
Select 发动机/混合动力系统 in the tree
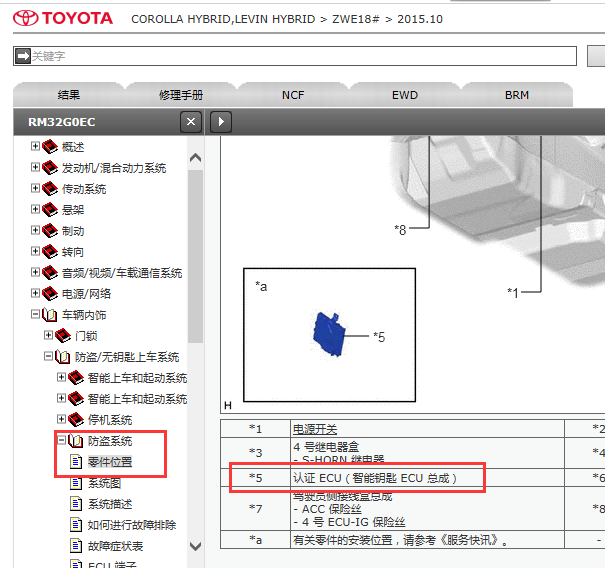pos(114,168)
